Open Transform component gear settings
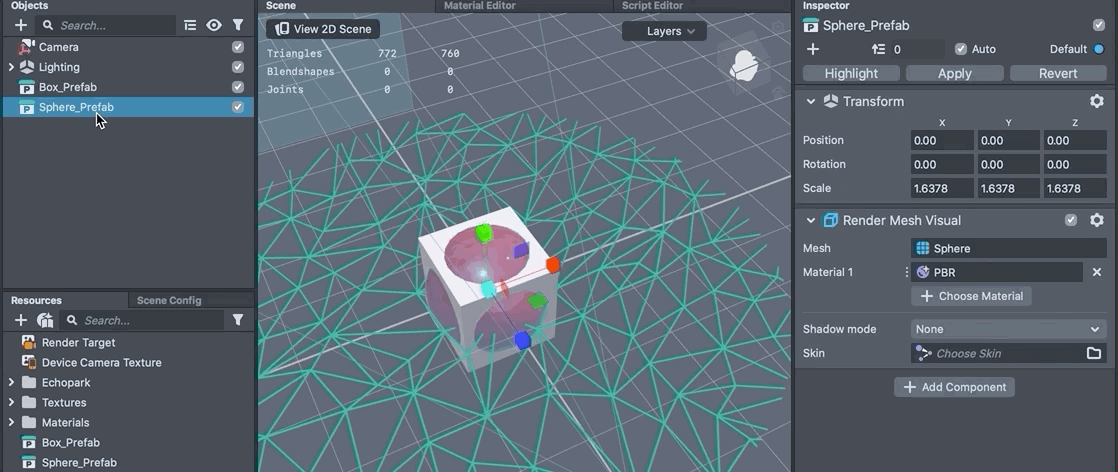The image size is (1118, 472). click(x=1096, y=101)
